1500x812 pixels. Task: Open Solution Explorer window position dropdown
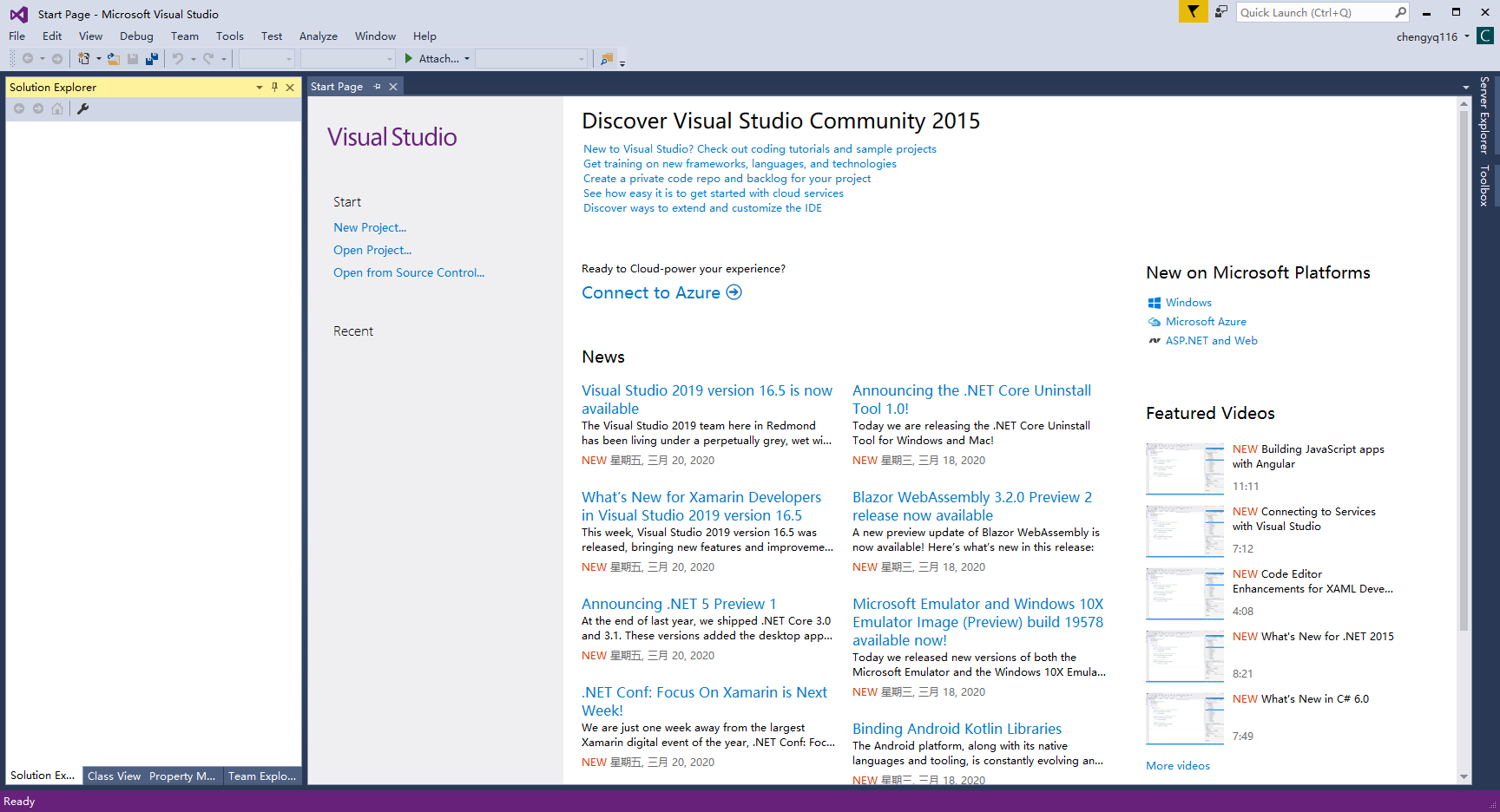click(259, 87)
